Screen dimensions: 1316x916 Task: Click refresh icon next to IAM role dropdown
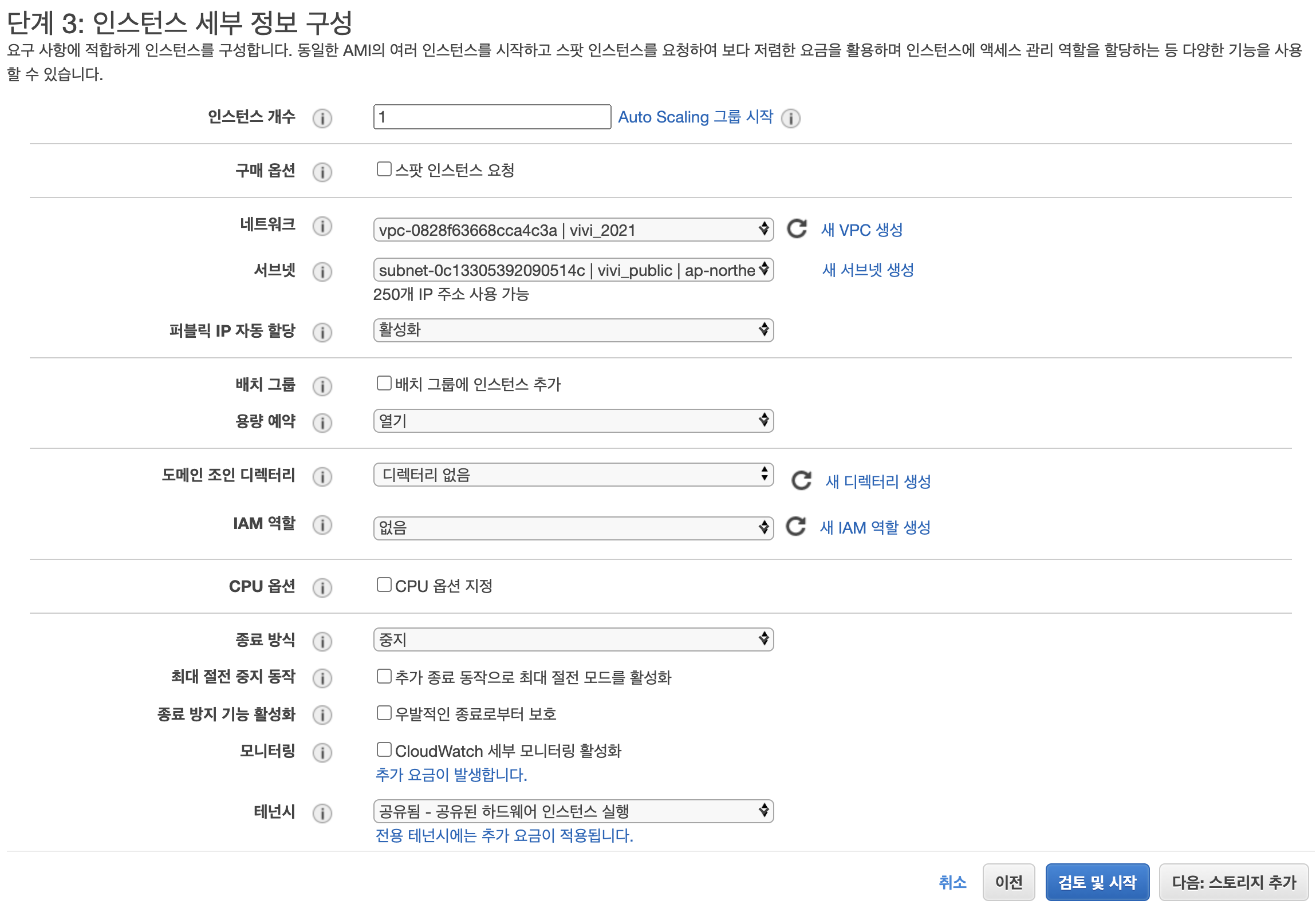pyautogui.click(x=795, y=526)
